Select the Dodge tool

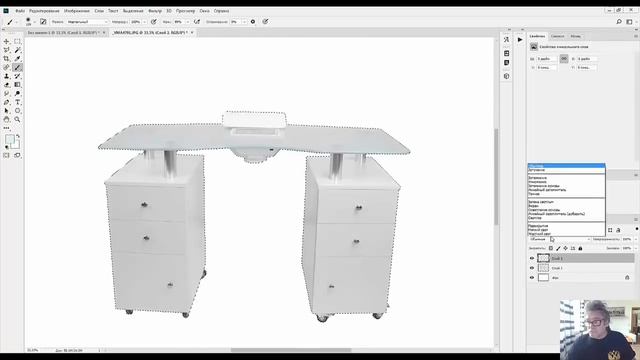click(17, 93)
